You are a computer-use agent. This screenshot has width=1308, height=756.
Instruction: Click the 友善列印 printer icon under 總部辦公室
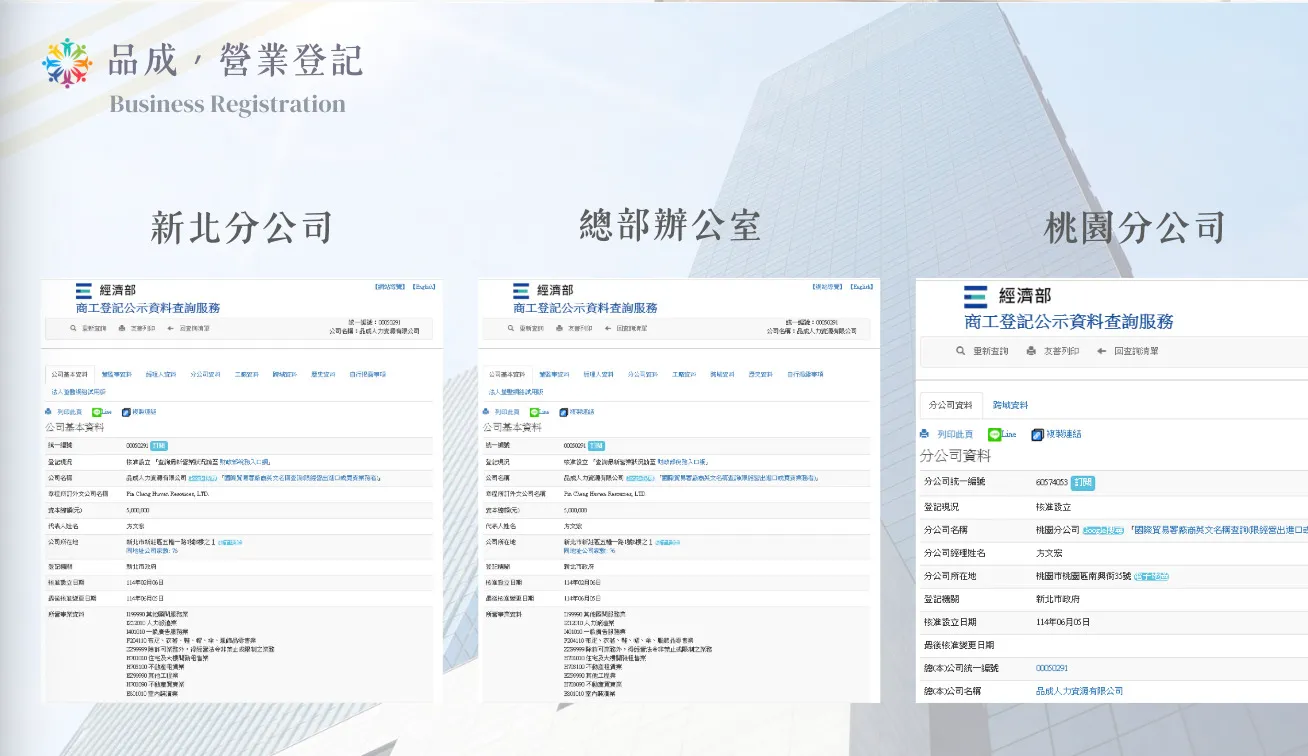tap(559, 328)
